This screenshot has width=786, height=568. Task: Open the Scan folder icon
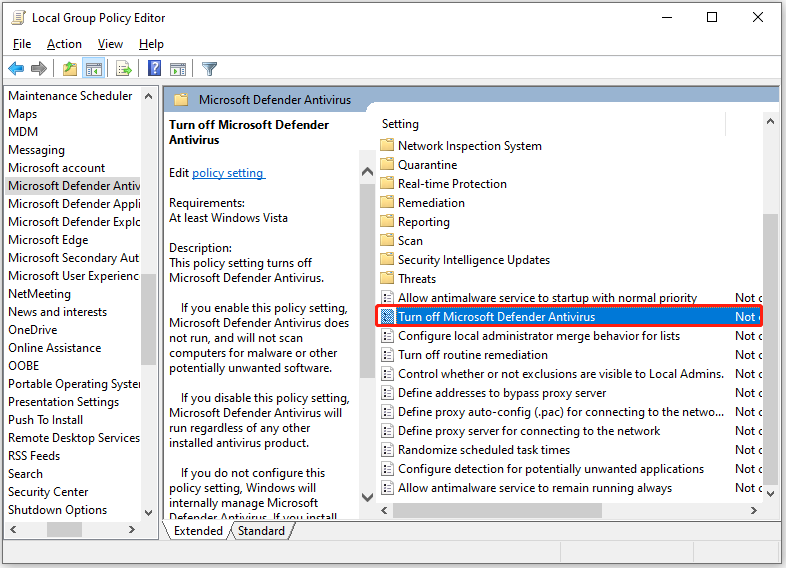pyautogui.click(x=386, y=241)
